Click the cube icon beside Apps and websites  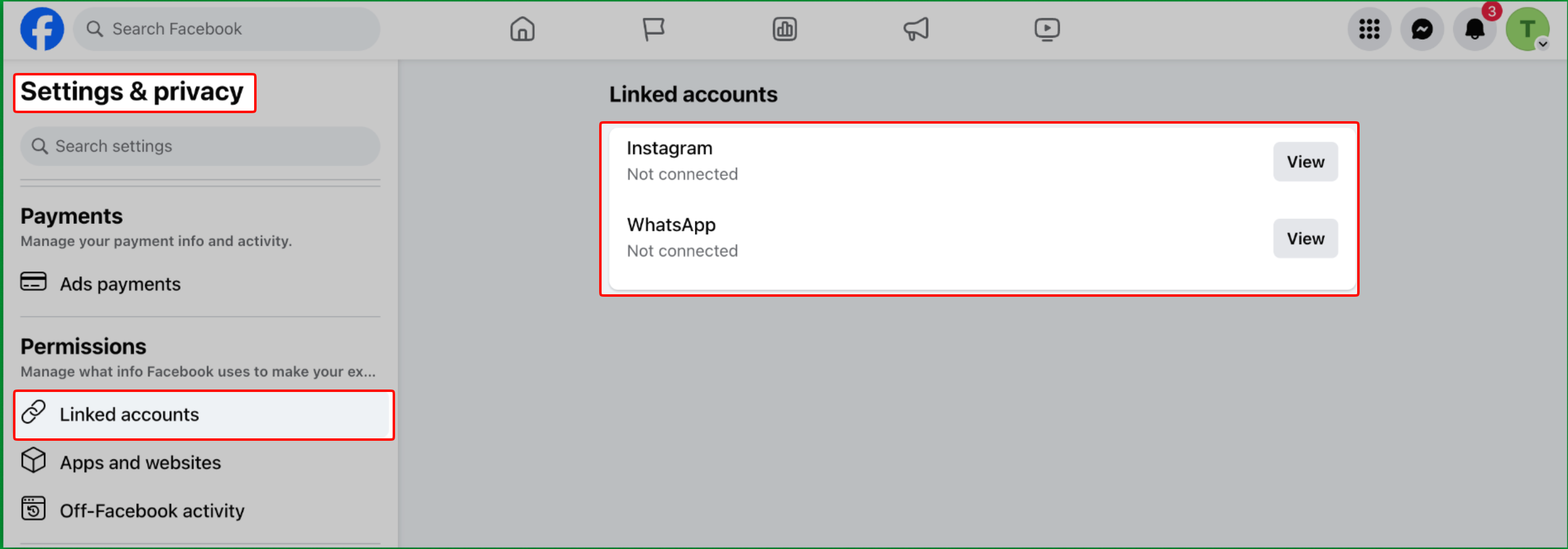pyautogui.click(x=33, y=460)
